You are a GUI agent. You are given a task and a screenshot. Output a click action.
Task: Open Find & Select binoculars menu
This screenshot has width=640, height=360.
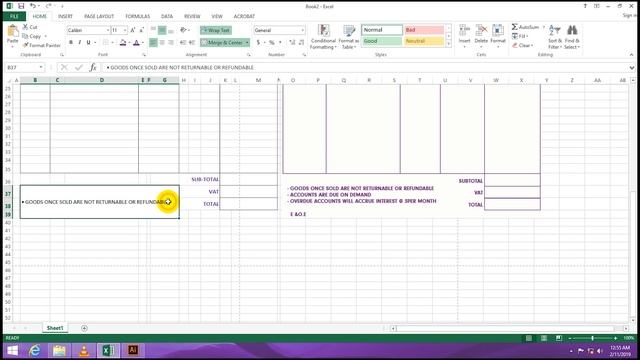coord(572,37)
